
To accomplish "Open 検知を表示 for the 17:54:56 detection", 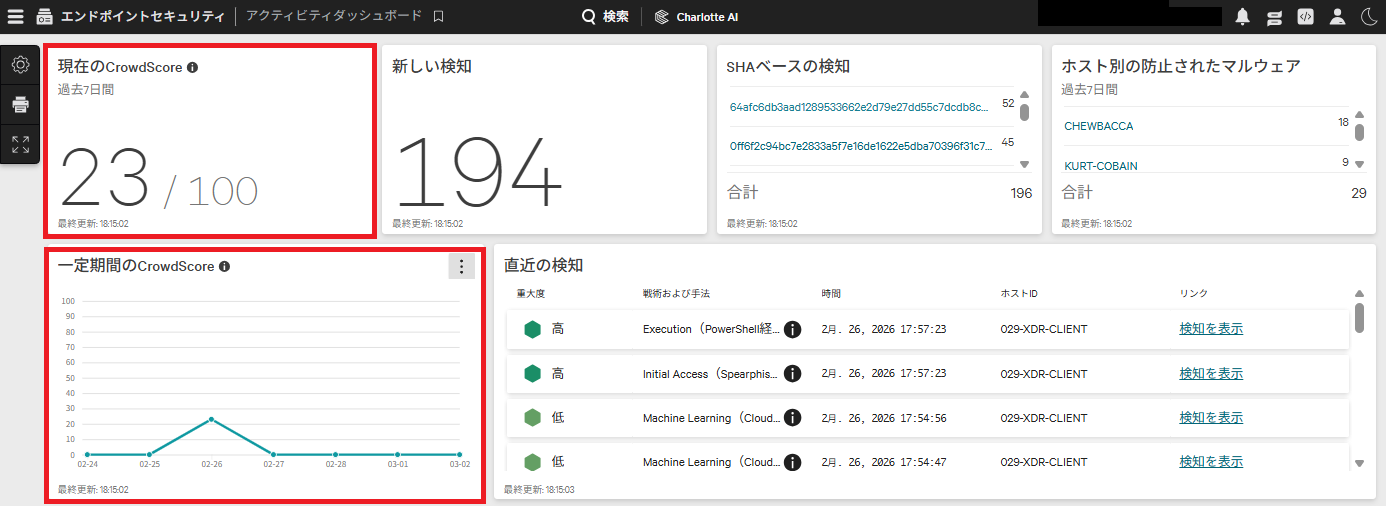I will click(x=1211, y=418).
